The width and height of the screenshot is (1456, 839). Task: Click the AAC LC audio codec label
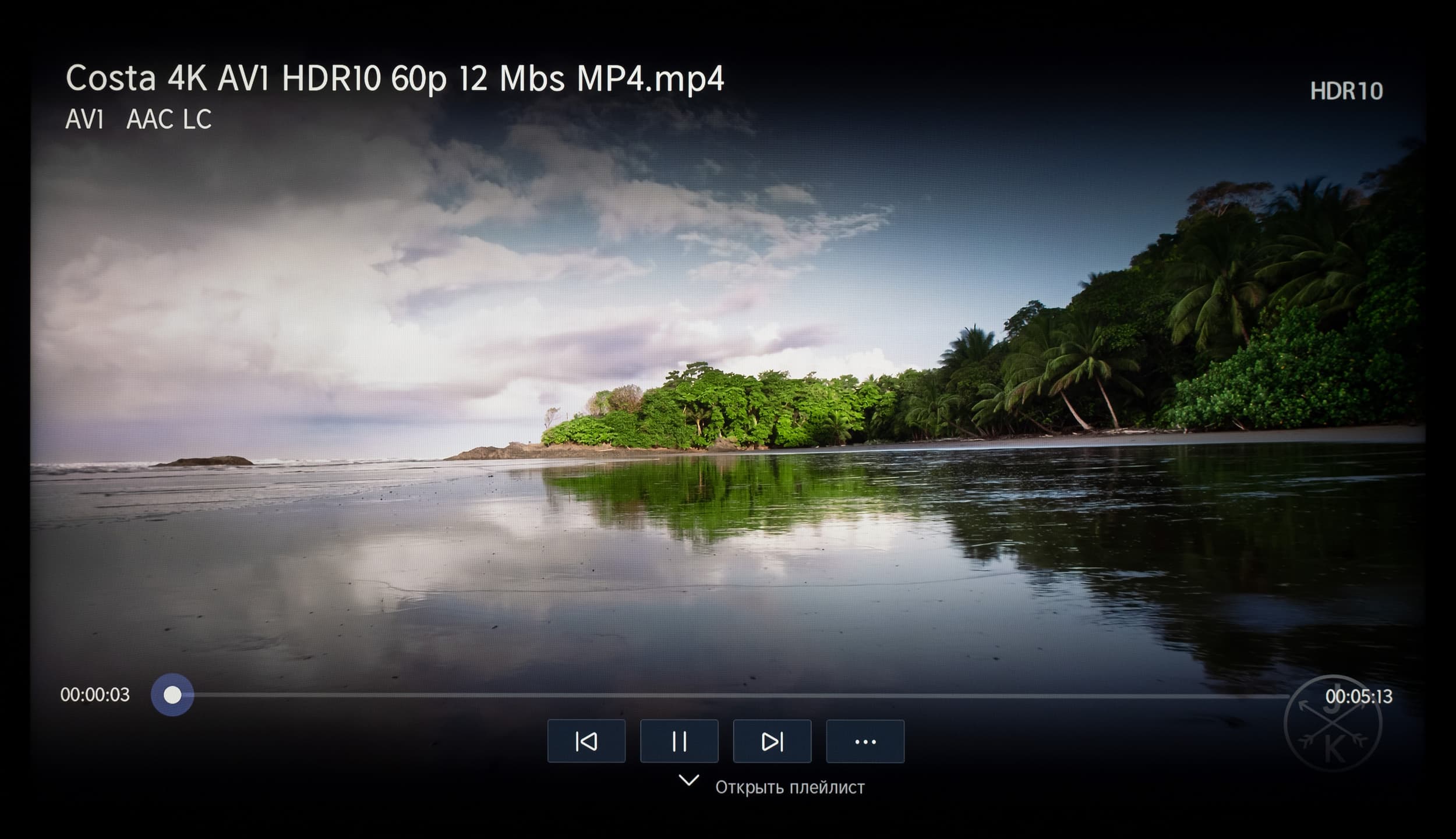(169, 120)
